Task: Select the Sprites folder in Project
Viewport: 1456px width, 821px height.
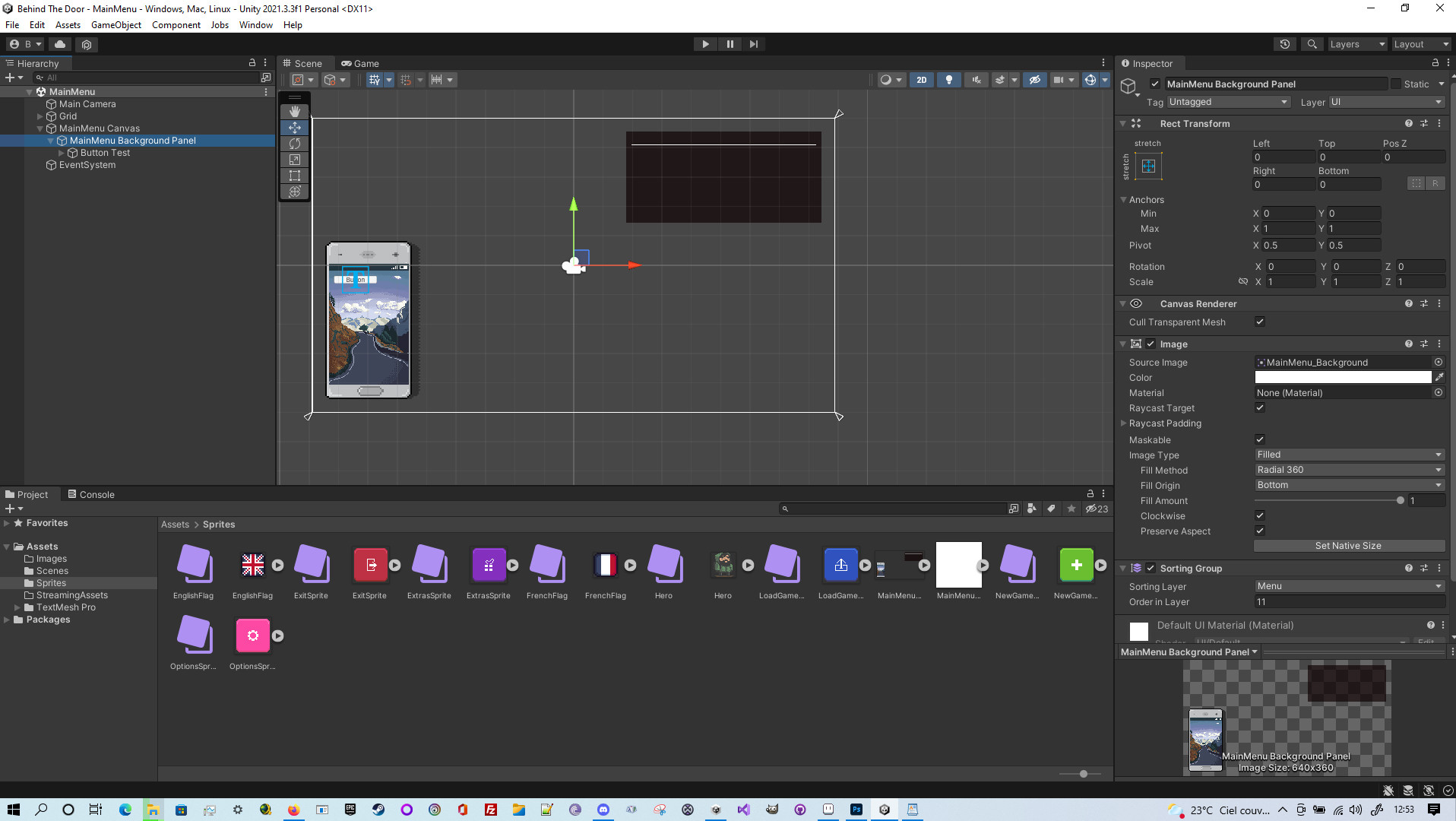Action: click(x=51, y=583)
